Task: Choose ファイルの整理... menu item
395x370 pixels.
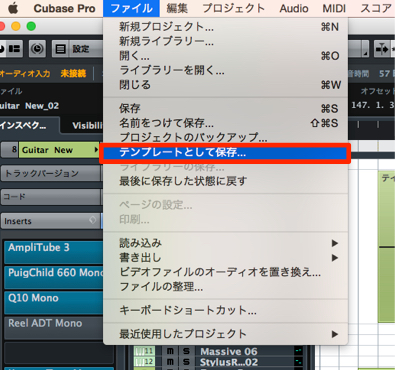Action: tap(226, 286)
